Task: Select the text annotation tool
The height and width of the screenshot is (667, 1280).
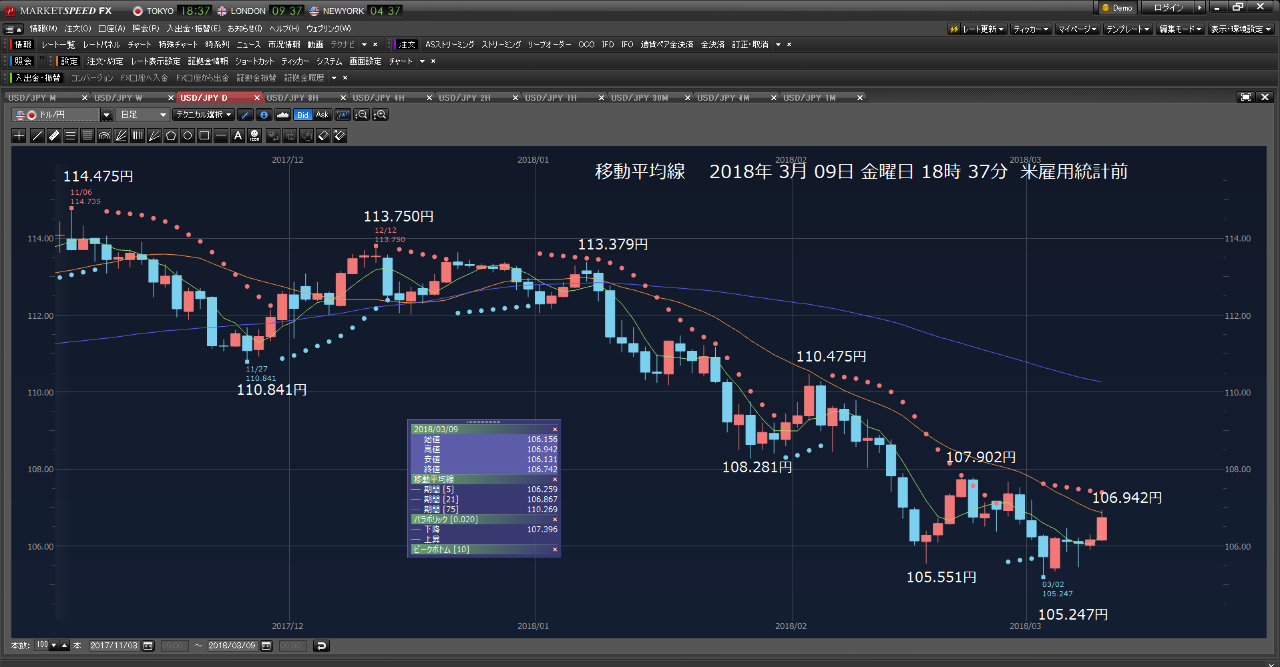Action: tap(237, 135)
